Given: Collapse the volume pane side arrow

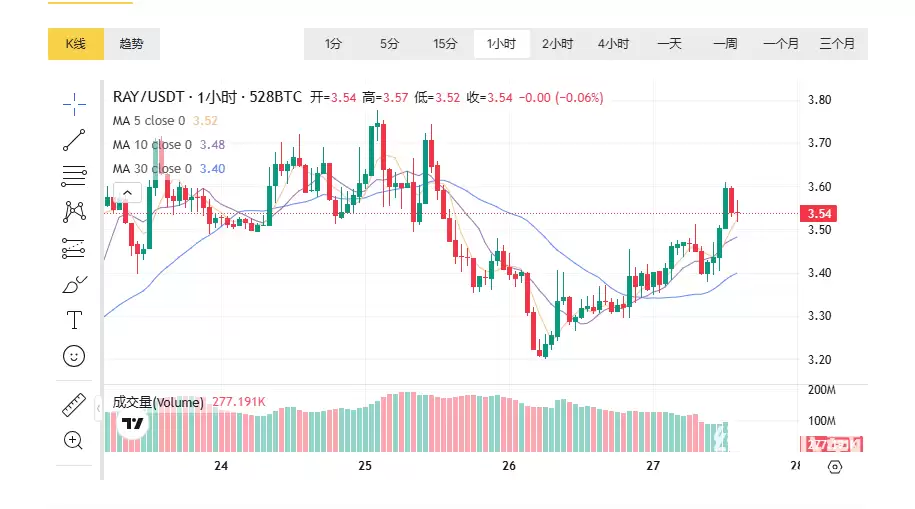Looking at the screenshot, I should 98,408.
